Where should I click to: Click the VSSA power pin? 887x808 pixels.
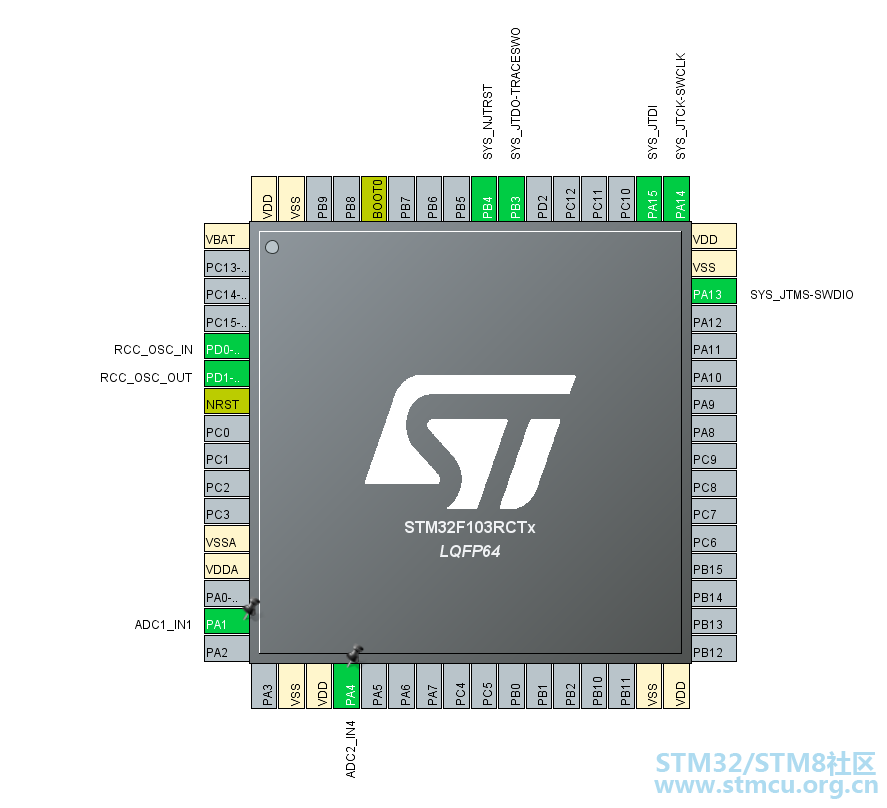tap(227, 539)
